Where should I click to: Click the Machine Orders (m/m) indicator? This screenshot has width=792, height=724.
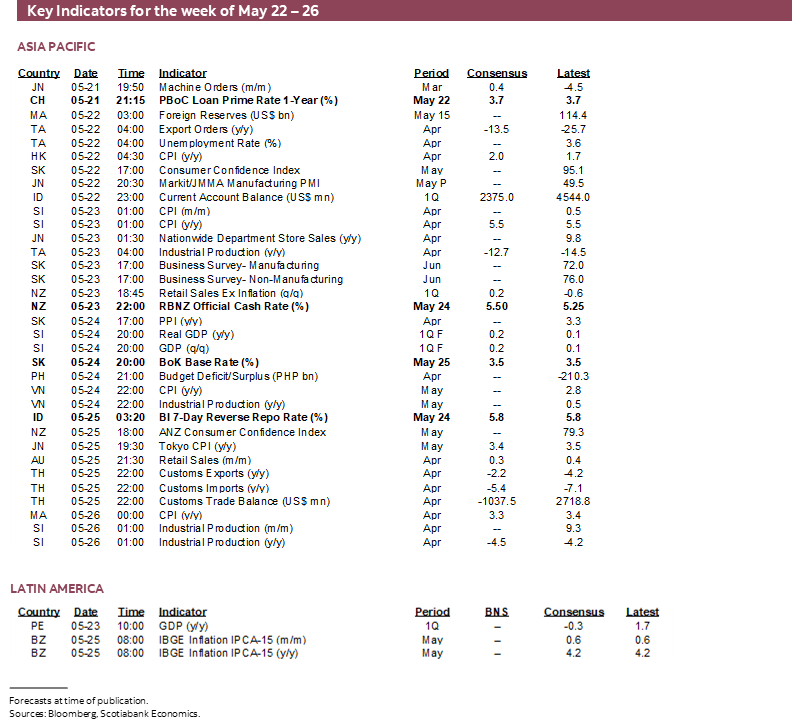click(x=208, y=87)
